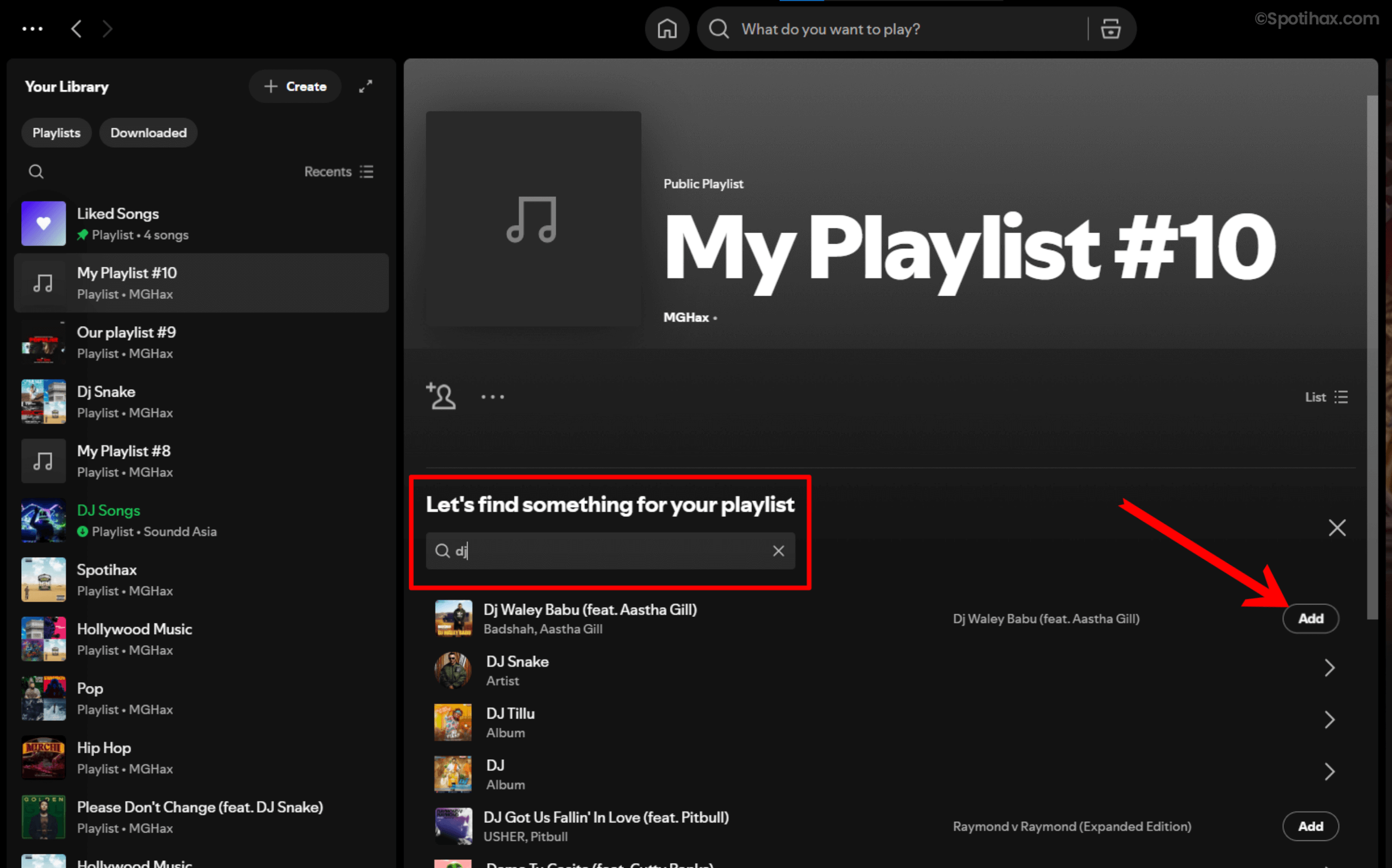Expand Your Library with the arrows icon
Screen dimensions: 1392x868
[366, 86]
